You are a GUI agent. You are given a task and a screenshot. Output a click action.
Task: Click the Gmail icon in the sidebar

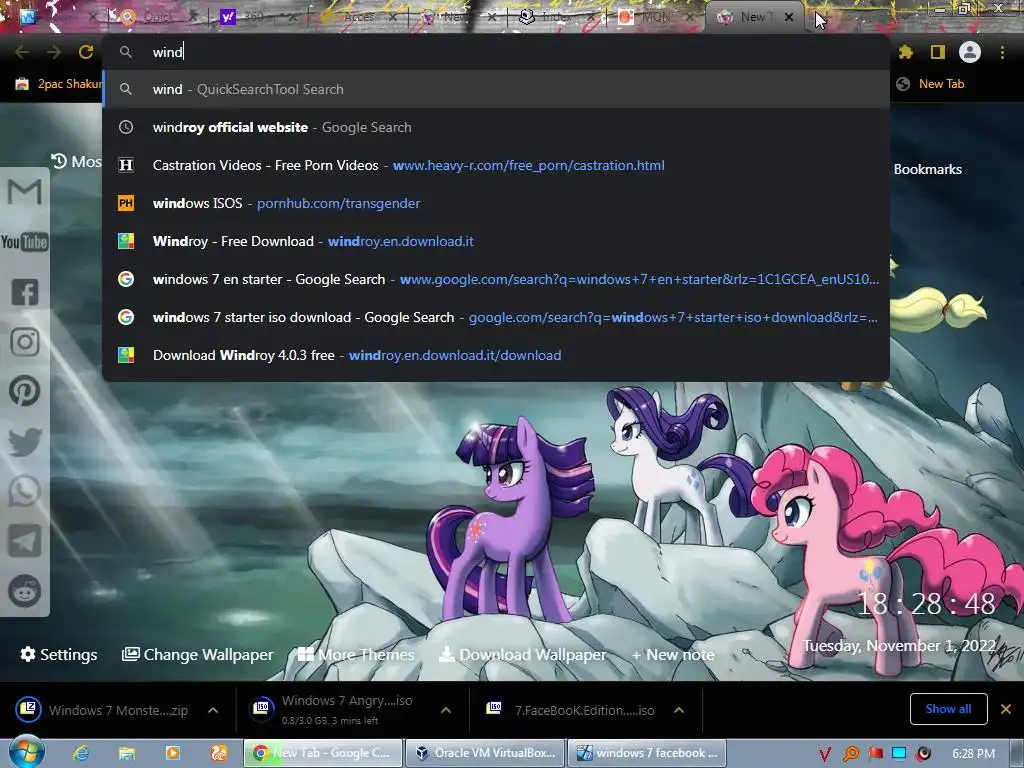coord(25,192)
